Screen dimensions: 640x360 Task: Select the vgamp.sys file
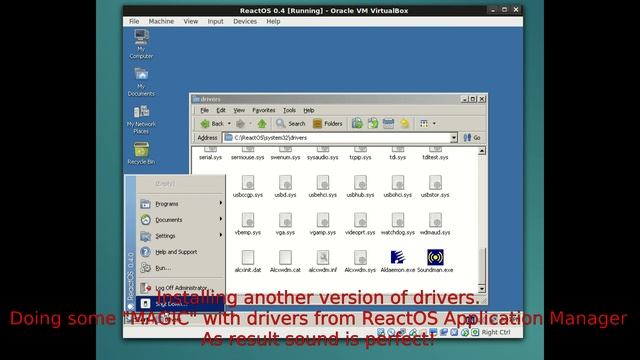[322, 224]
